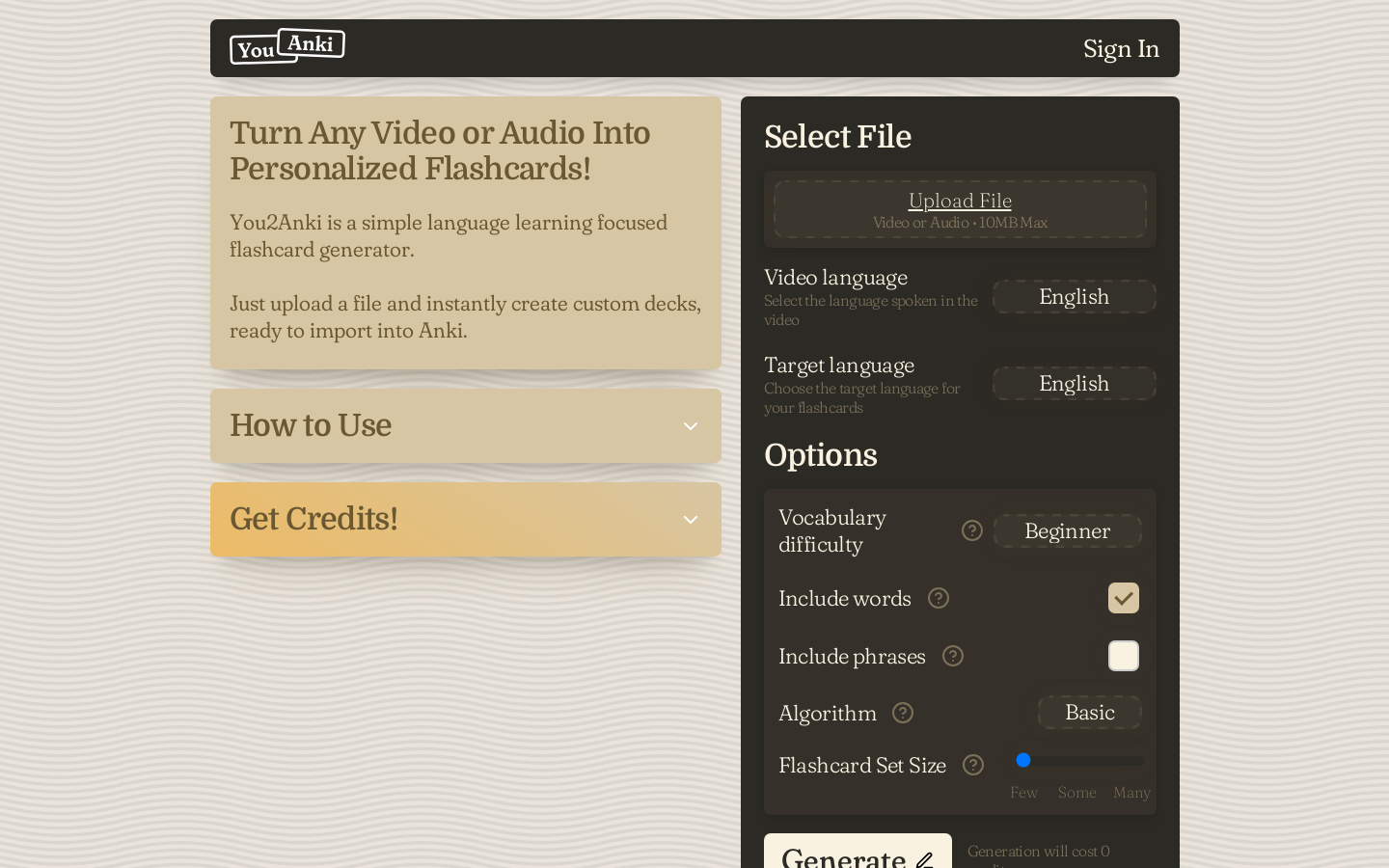The image size is (1389, 868).
Task: Expand the How to Use section
Action: click(x=466, y=425)
